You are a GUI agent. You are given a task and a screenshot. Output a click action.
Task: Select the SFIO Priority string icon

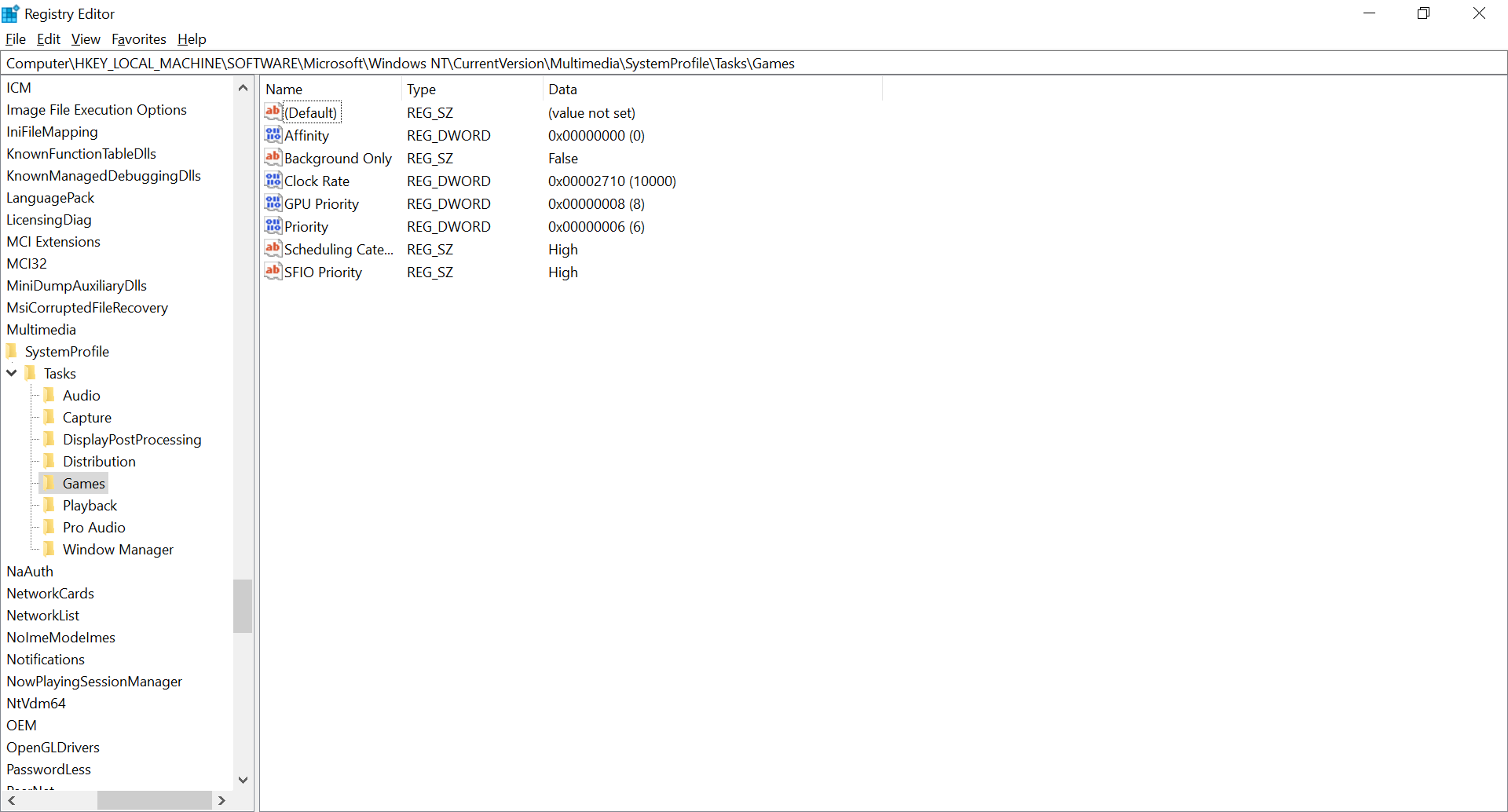click(x=273, y=272)
